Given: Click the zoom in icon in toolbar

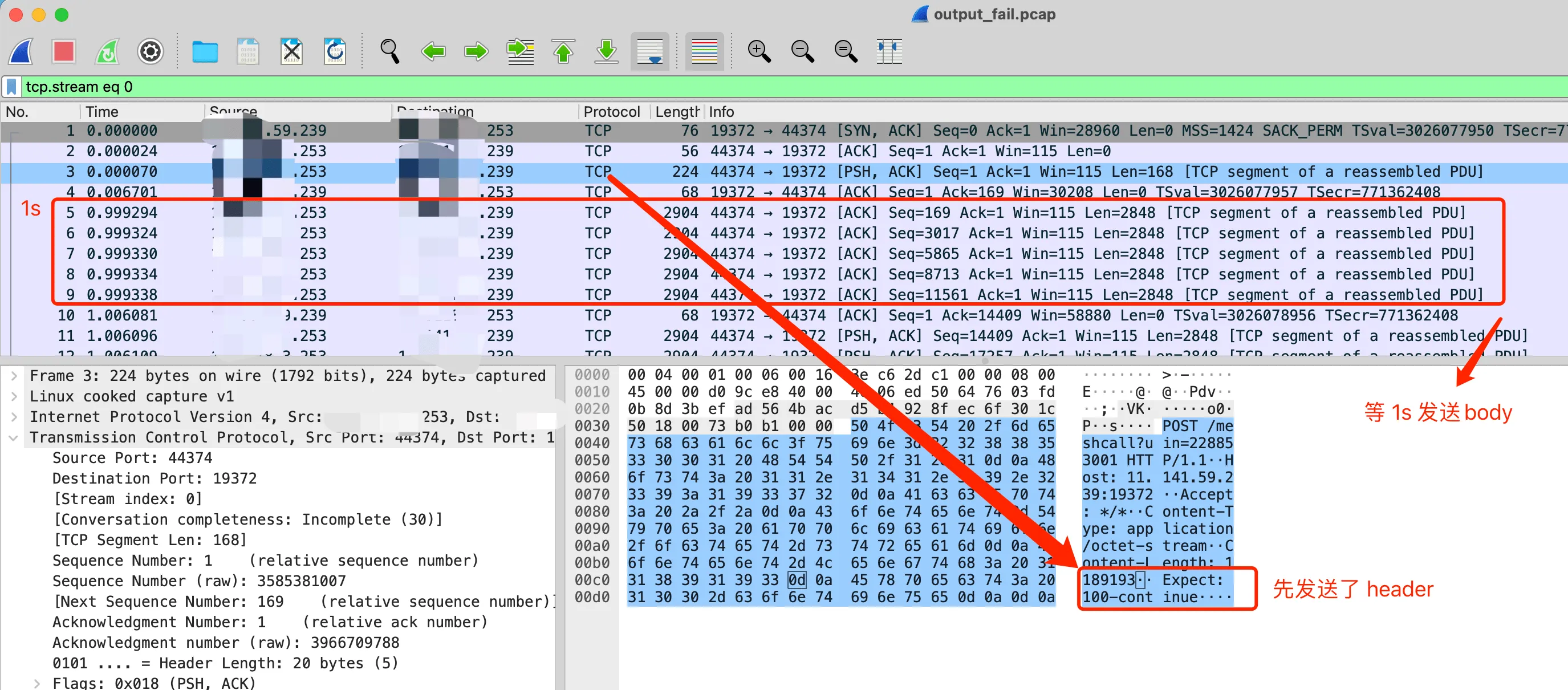Looking at the screenshot, I should pyautogui.click(x=757, y=51).
